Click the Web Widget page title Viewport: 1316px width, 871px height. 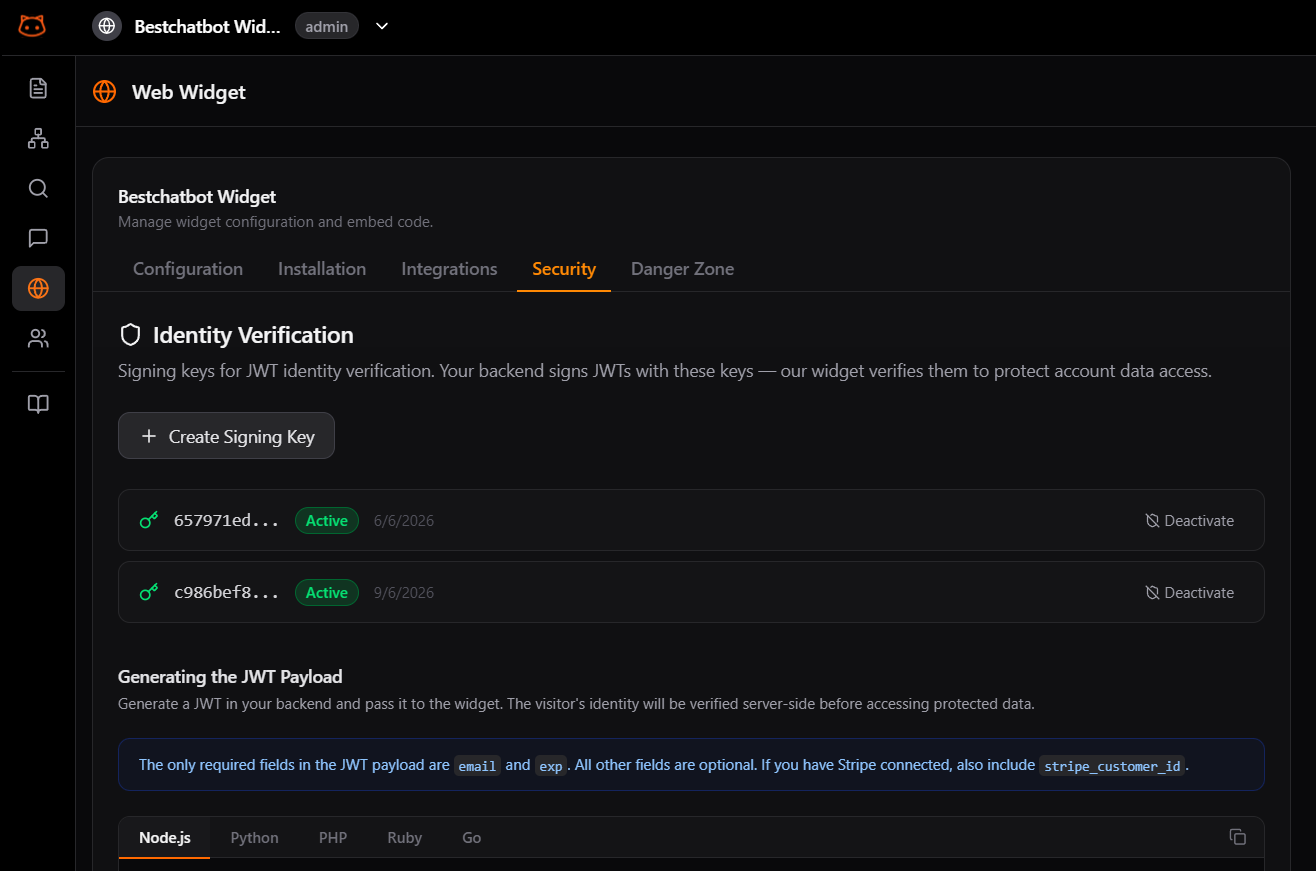pos(189,92)
